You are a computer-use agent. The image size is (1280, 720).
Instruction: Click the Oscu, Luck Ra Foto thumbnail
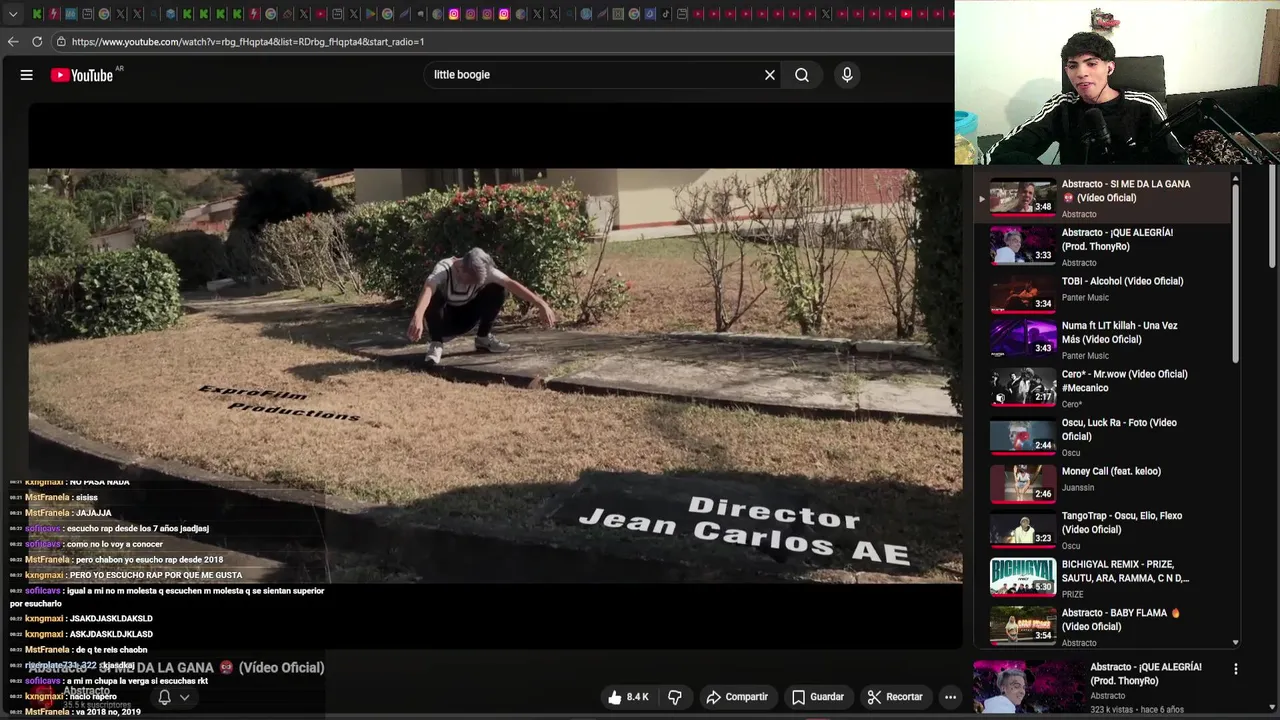click(x=1023, y=437)
